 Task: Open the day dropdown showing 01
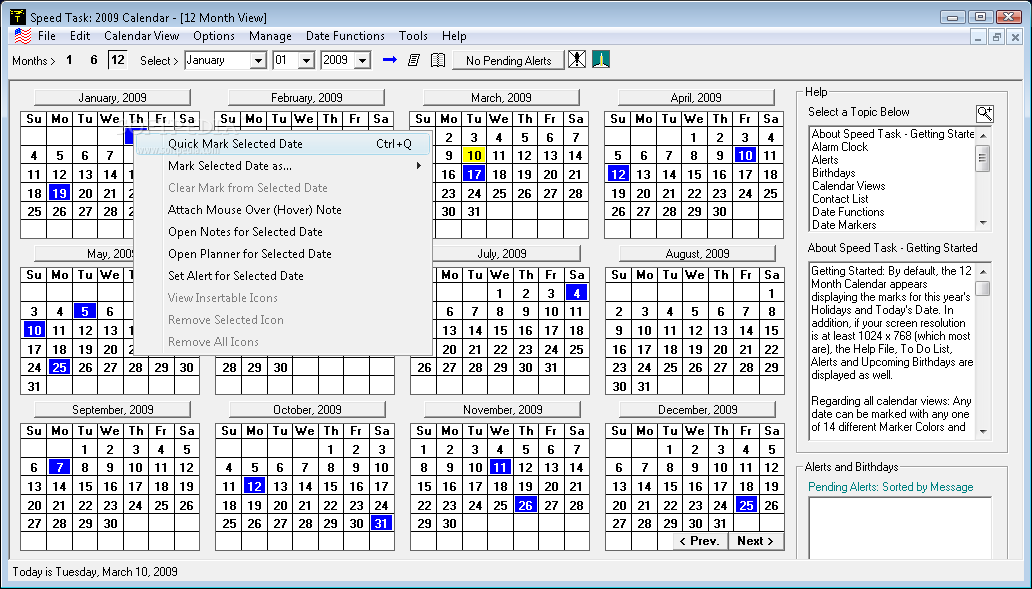pyautogui.click(x=307, y=61)
